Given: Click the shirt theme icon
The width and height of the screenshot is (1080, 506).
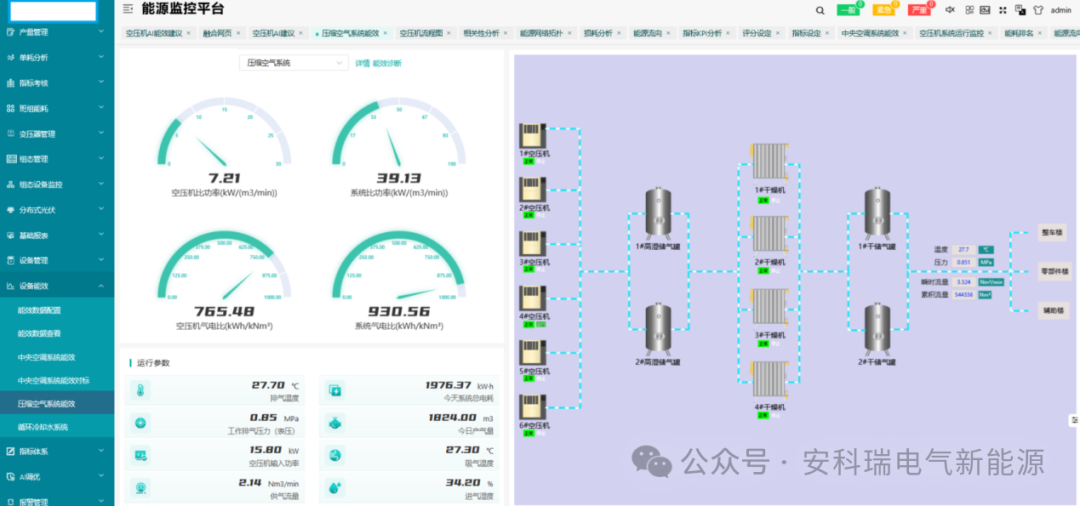Looking at the screenshot, I should click(x=1038, y=10).
